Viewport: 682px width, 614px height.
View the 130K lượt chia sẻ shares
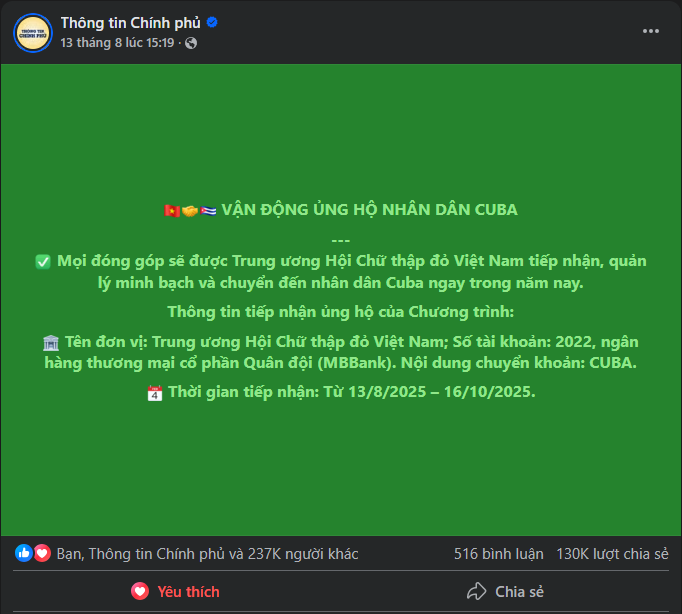pos(612,554)
